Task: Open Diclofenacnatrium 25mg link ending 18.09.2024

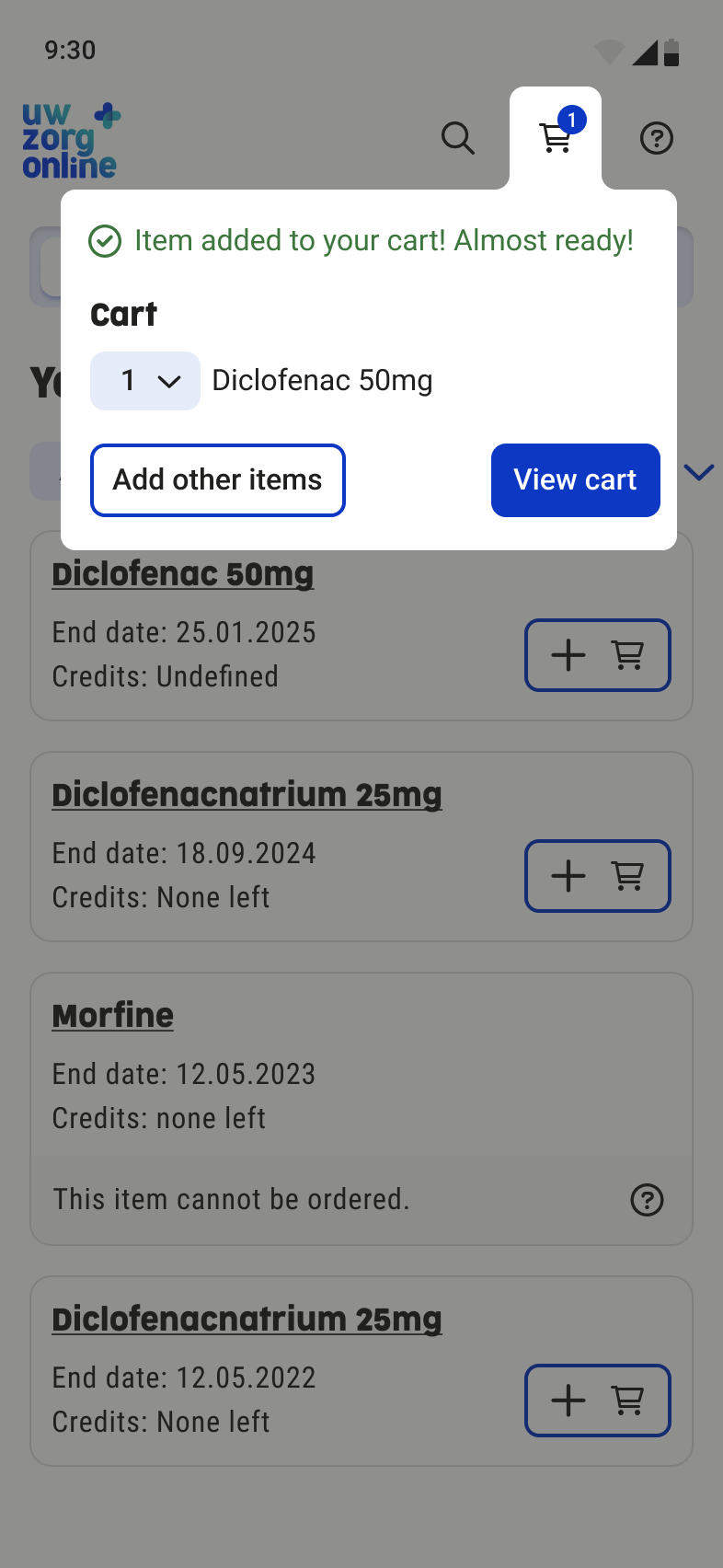Action: click(247, 795)
